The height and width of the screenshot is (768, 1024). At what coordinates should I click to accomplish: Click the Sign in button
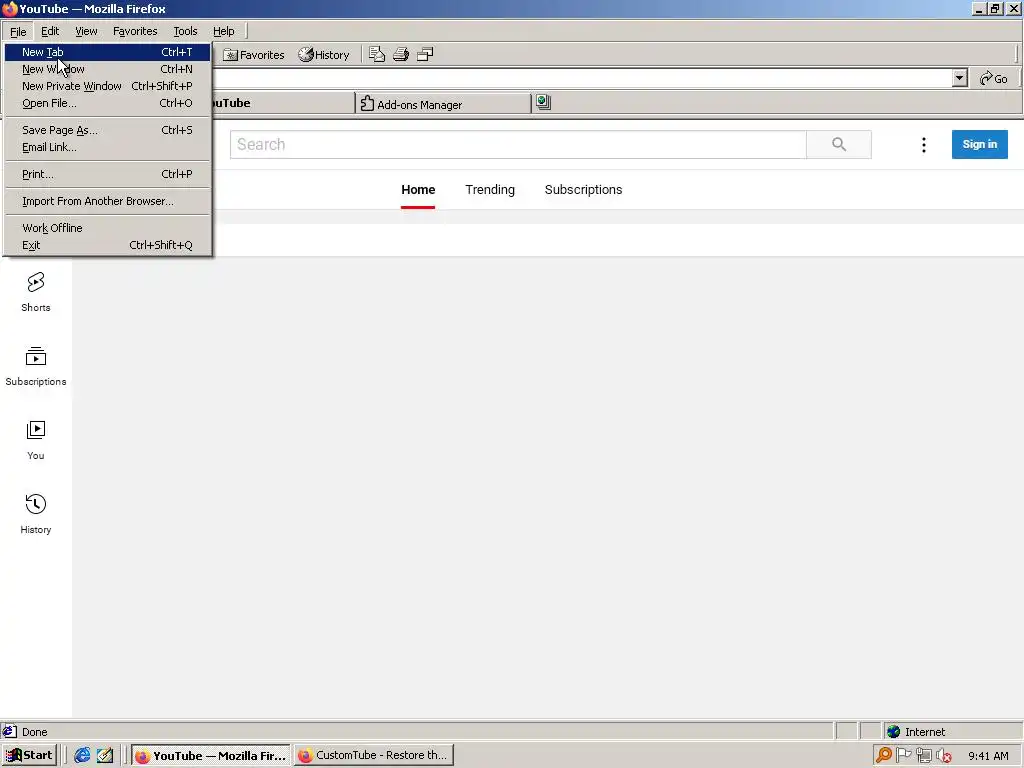979,144
